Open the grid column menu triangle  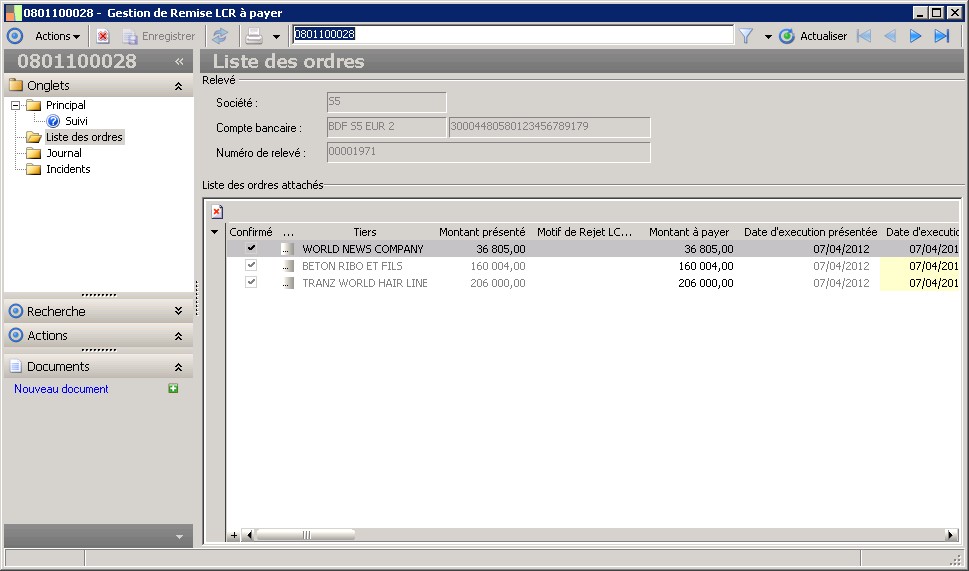pyautogui.click(x=214, y=232)
